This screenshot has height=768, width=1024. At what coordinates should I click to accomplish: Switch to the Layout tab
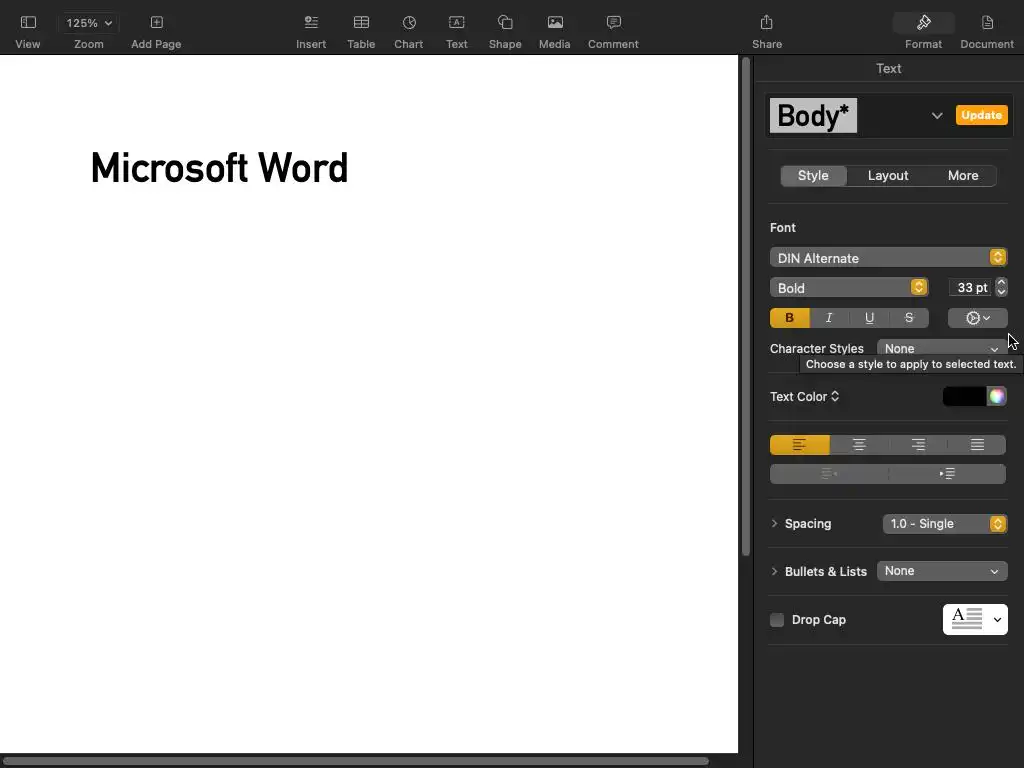(888, 176)
